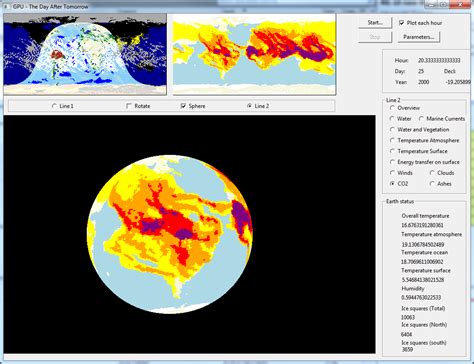
Task: Enable the Rotate checkbox
Action: [129, 106]
